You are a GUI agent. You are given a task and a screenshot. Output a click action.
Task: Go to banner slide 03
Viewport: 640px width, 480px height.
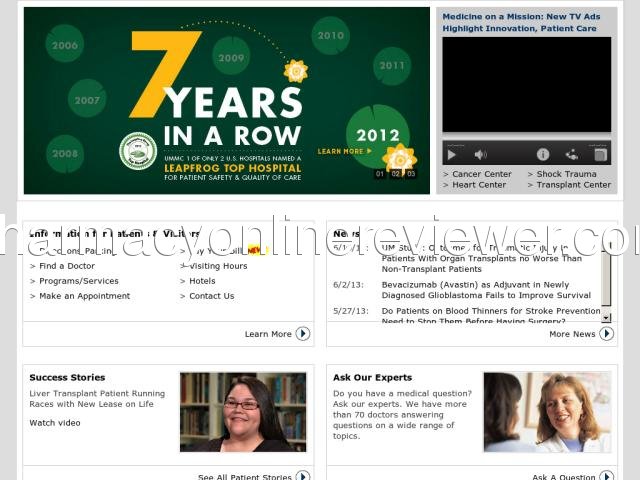pos(411,173)
